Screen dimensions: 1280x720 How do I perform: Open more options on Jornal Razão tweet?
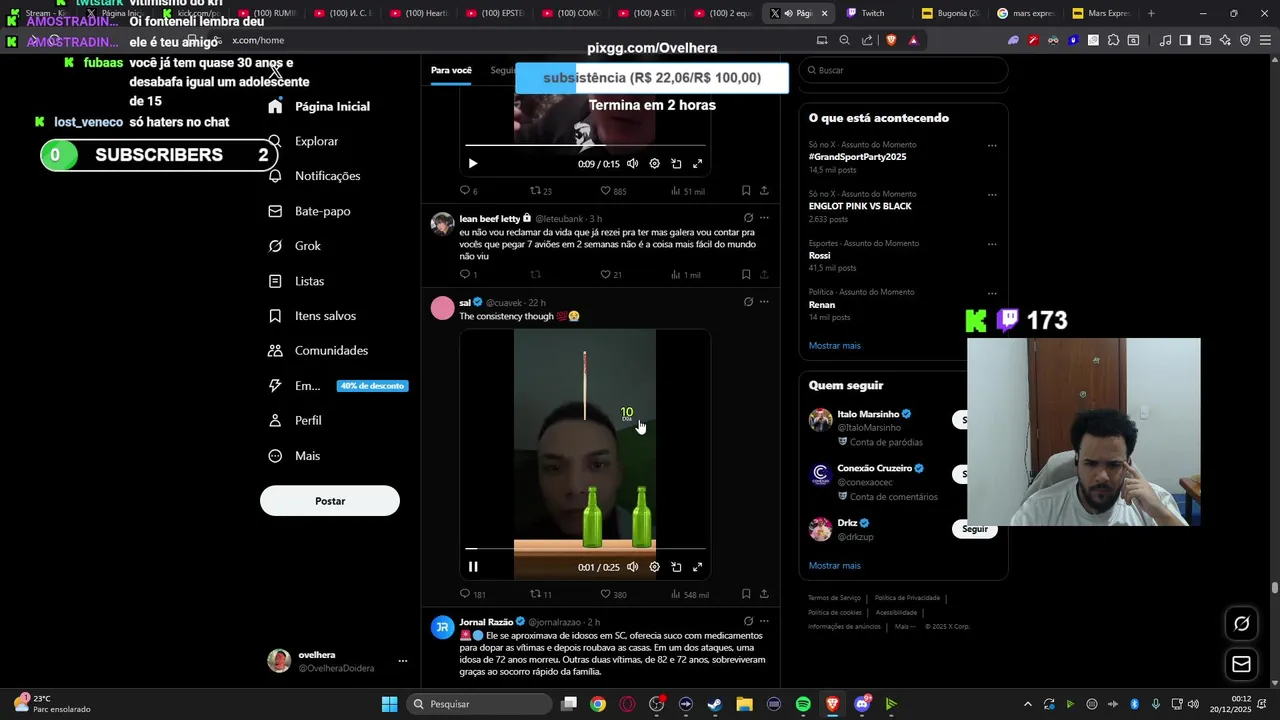coord(764,621)
